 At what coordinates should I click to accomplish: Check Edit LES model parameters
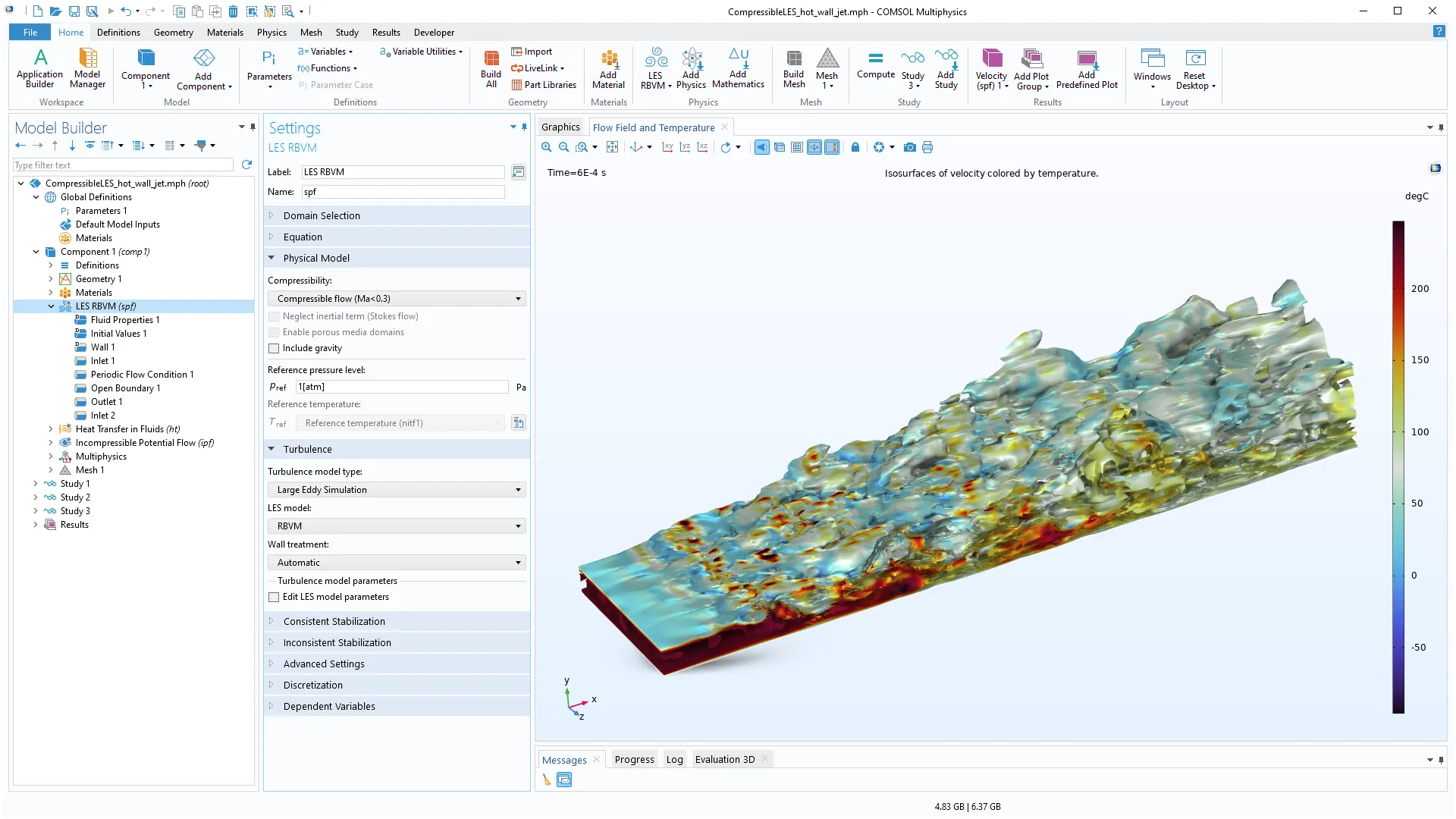pos(274,597)
